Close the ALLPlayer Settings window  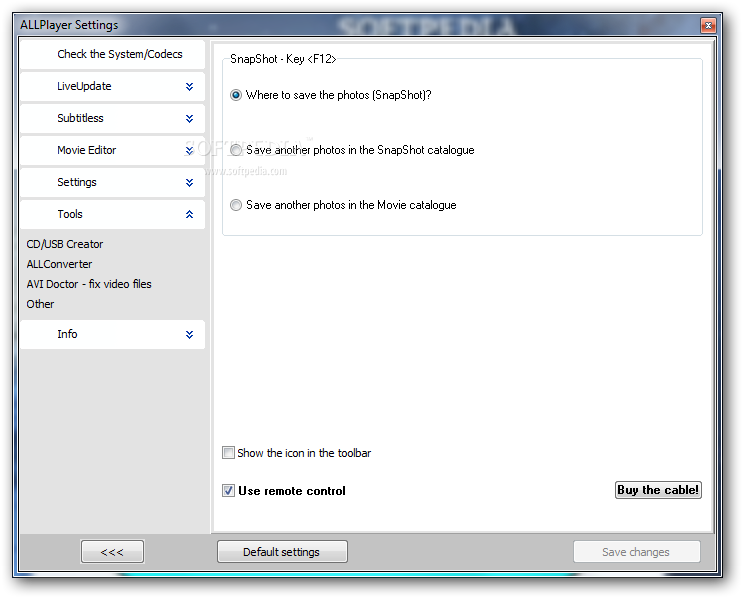(708, 25)
